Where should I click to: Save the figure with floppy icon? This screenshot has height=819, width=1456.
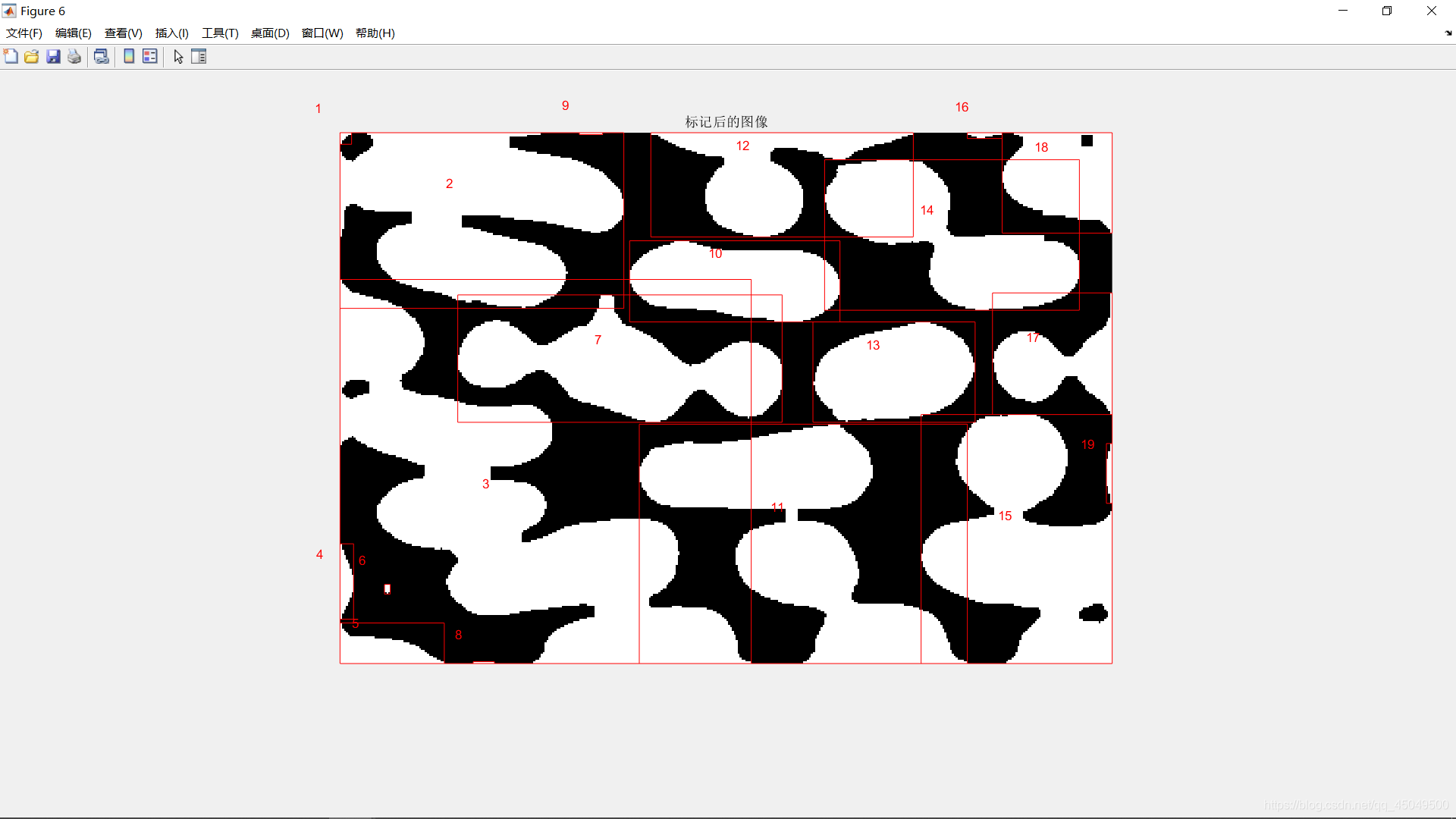click(x=53, y=56)
